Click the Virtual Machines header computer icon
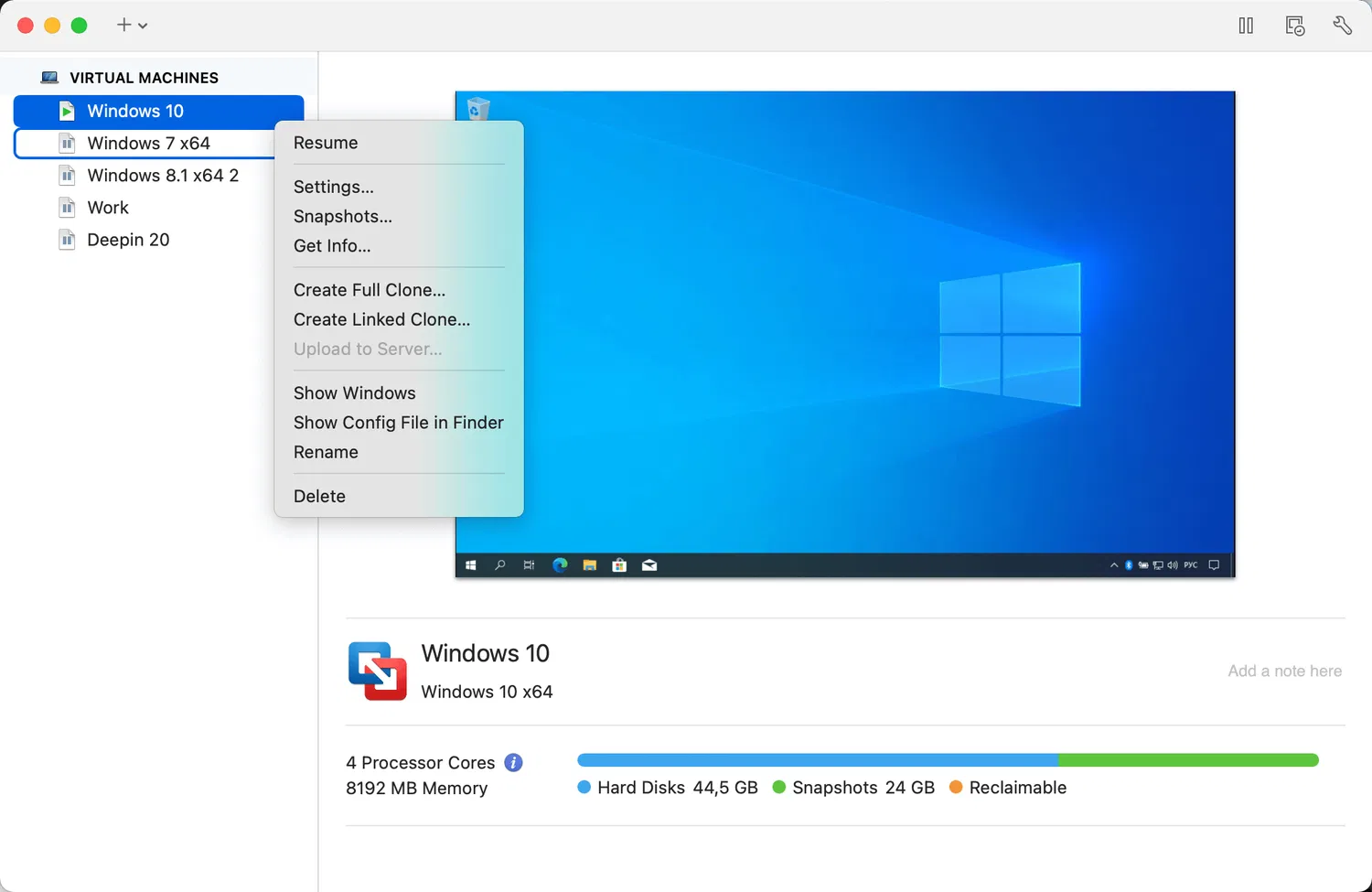Viewport: 1372px width, 892px height. pyautogui.click(x=50, y=78)
